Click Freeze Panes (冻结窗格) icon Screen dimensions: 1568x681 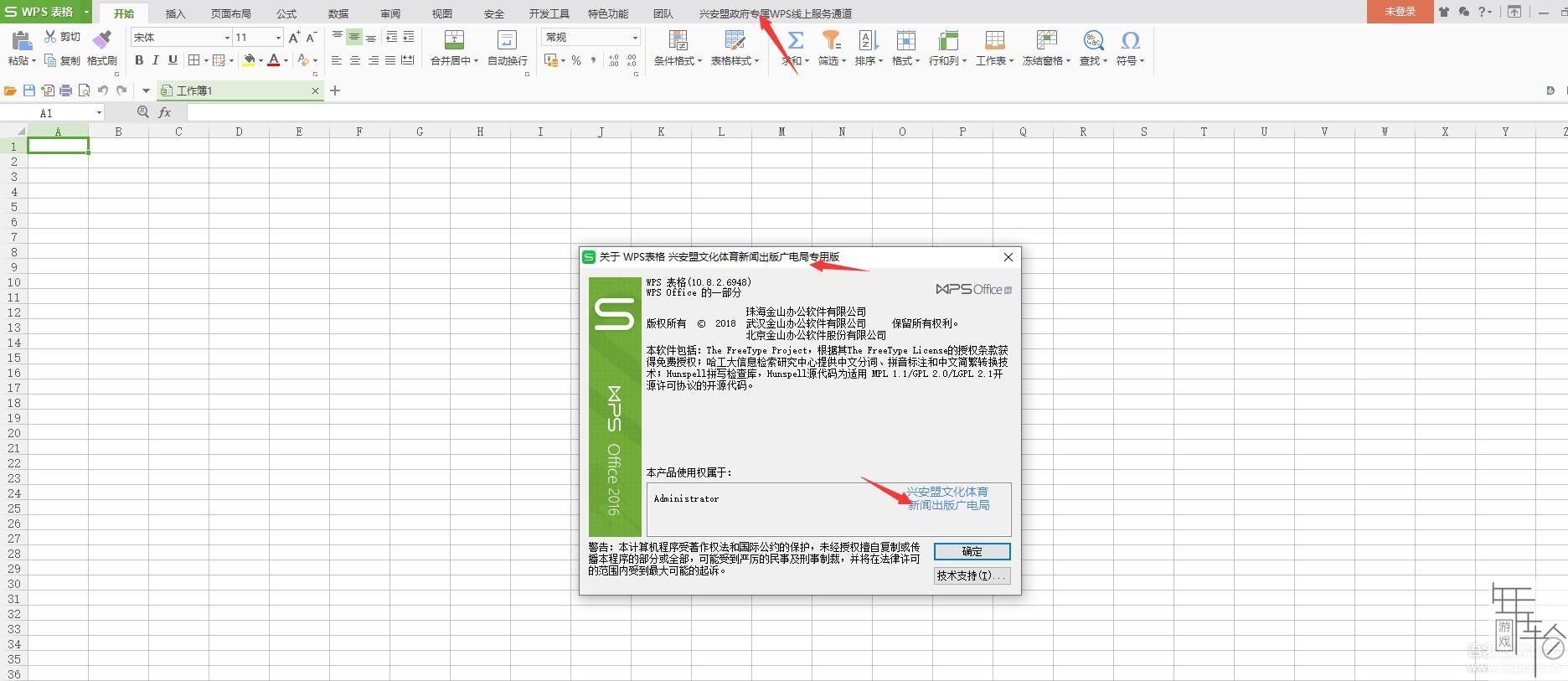tap(1046, 39)
